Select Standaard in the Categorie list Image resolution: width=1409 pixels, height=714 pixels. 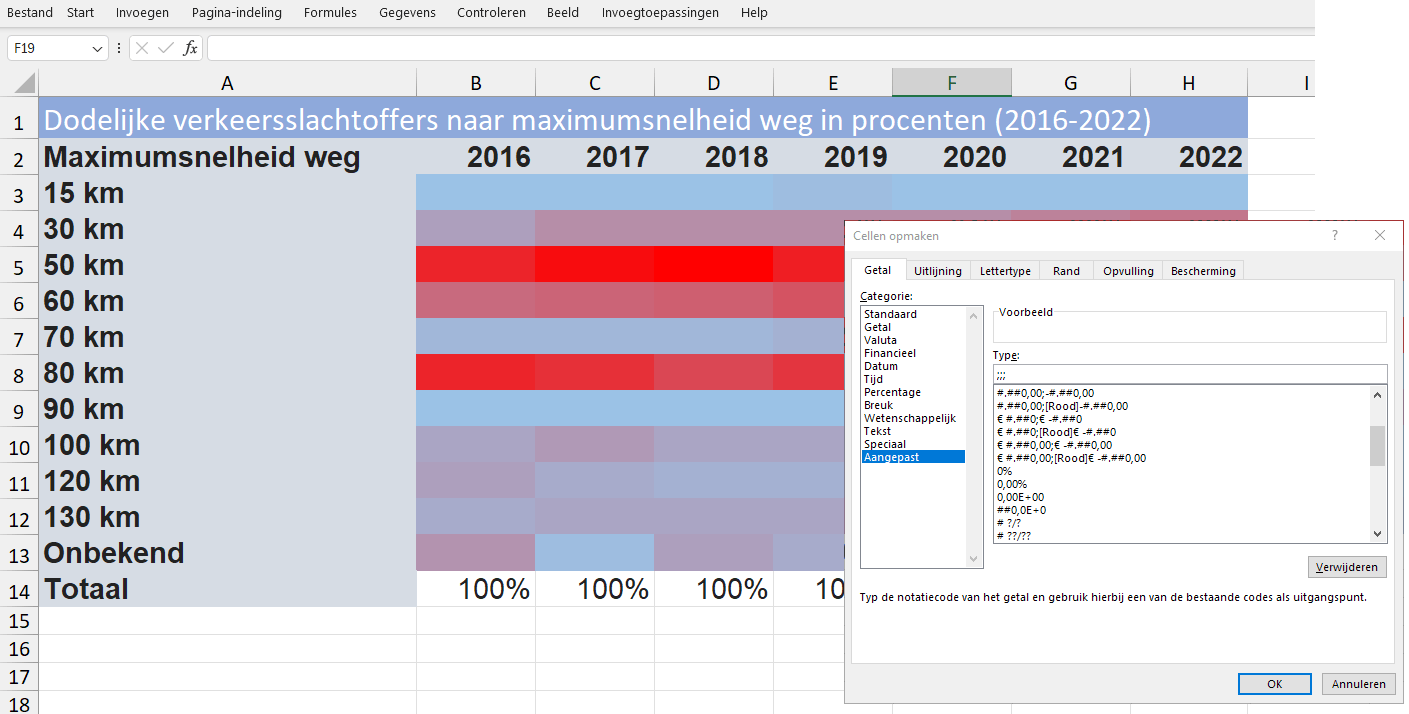tap(913, 314)
